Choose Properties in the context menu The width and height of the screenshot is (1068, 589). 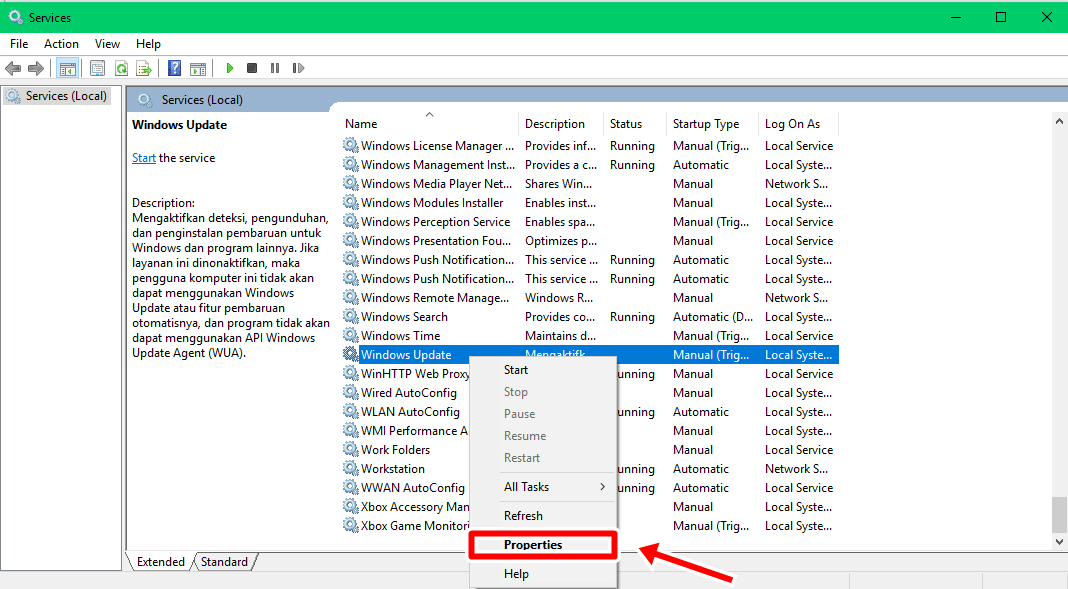[543, 545]
